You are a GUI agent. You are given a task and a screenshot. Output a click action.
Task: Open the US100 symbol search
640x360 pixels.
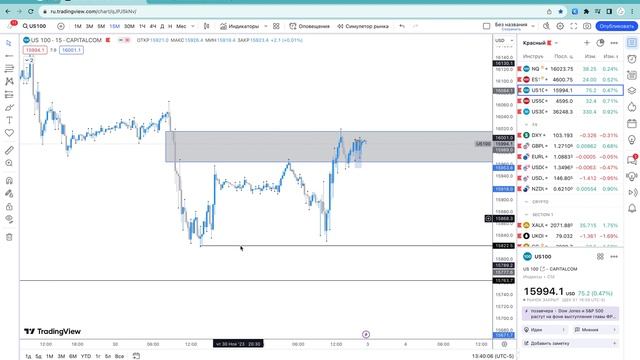tap(34, 26)
